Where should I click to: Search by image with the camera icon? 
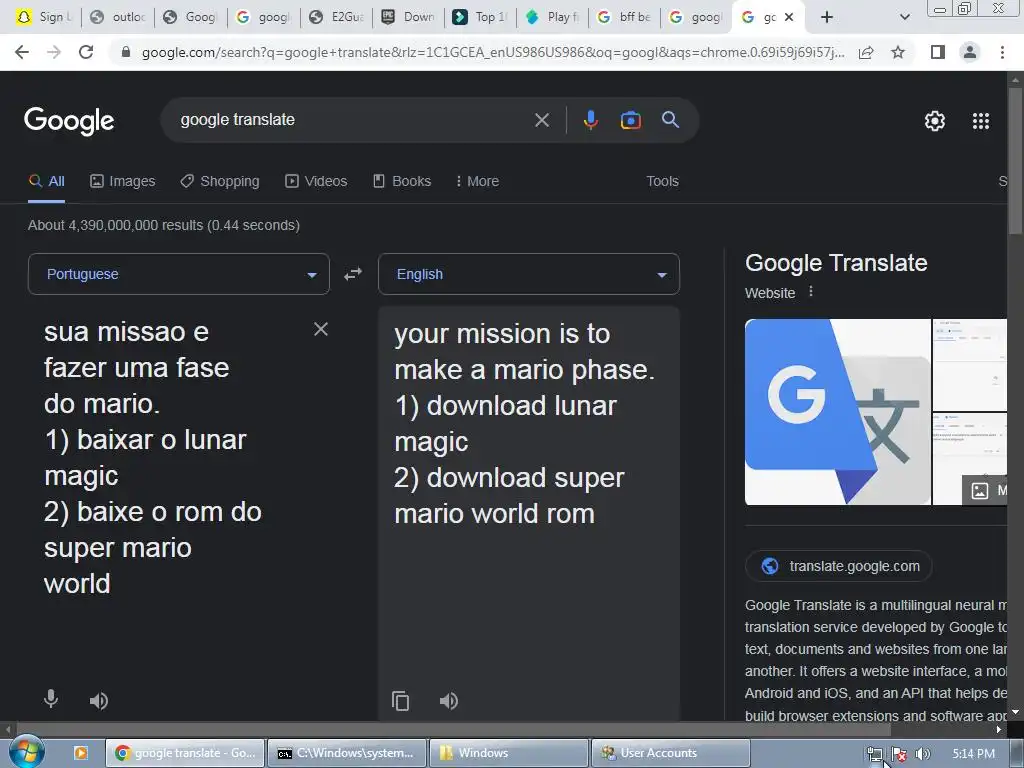[x=630, y=120]
